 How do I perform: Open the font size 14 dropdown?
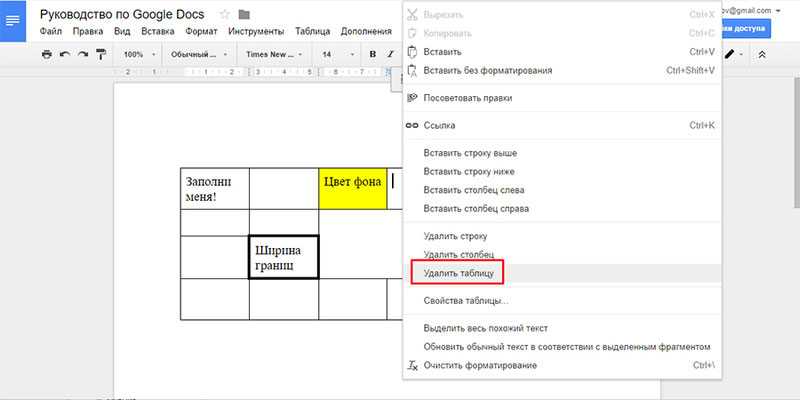pyautogui.click(x=338, y=54)
